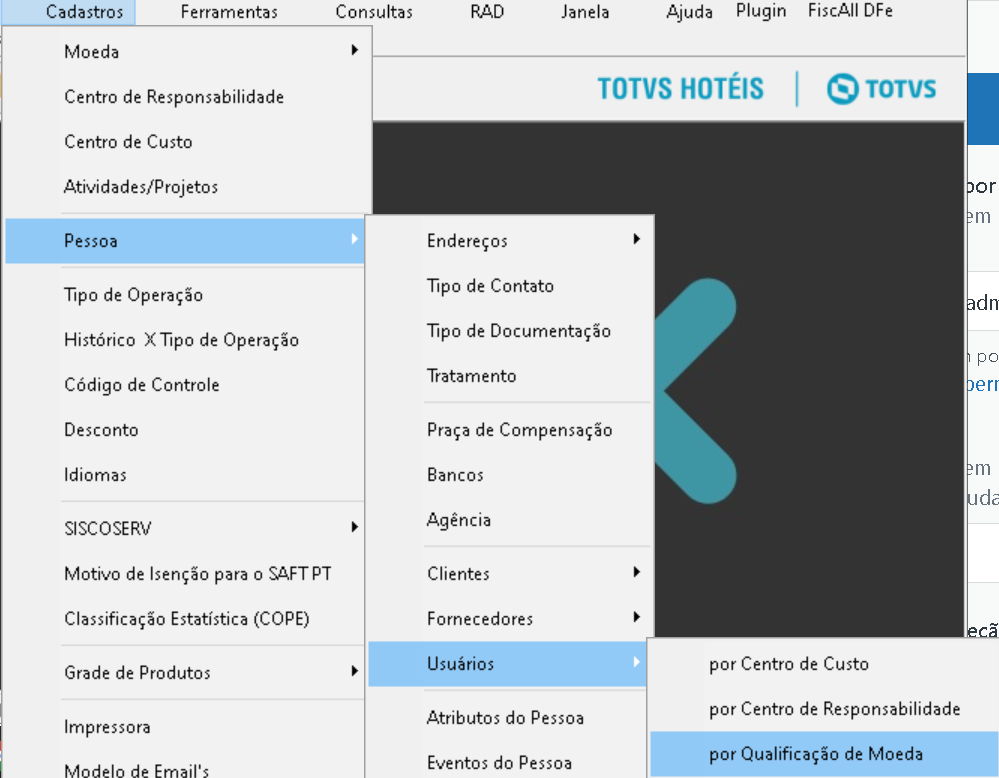Image resolution: width=999 pixels, height=778 pixels.
Task: Open Eventos do Pessoa entry
Action: click(507, 763)
